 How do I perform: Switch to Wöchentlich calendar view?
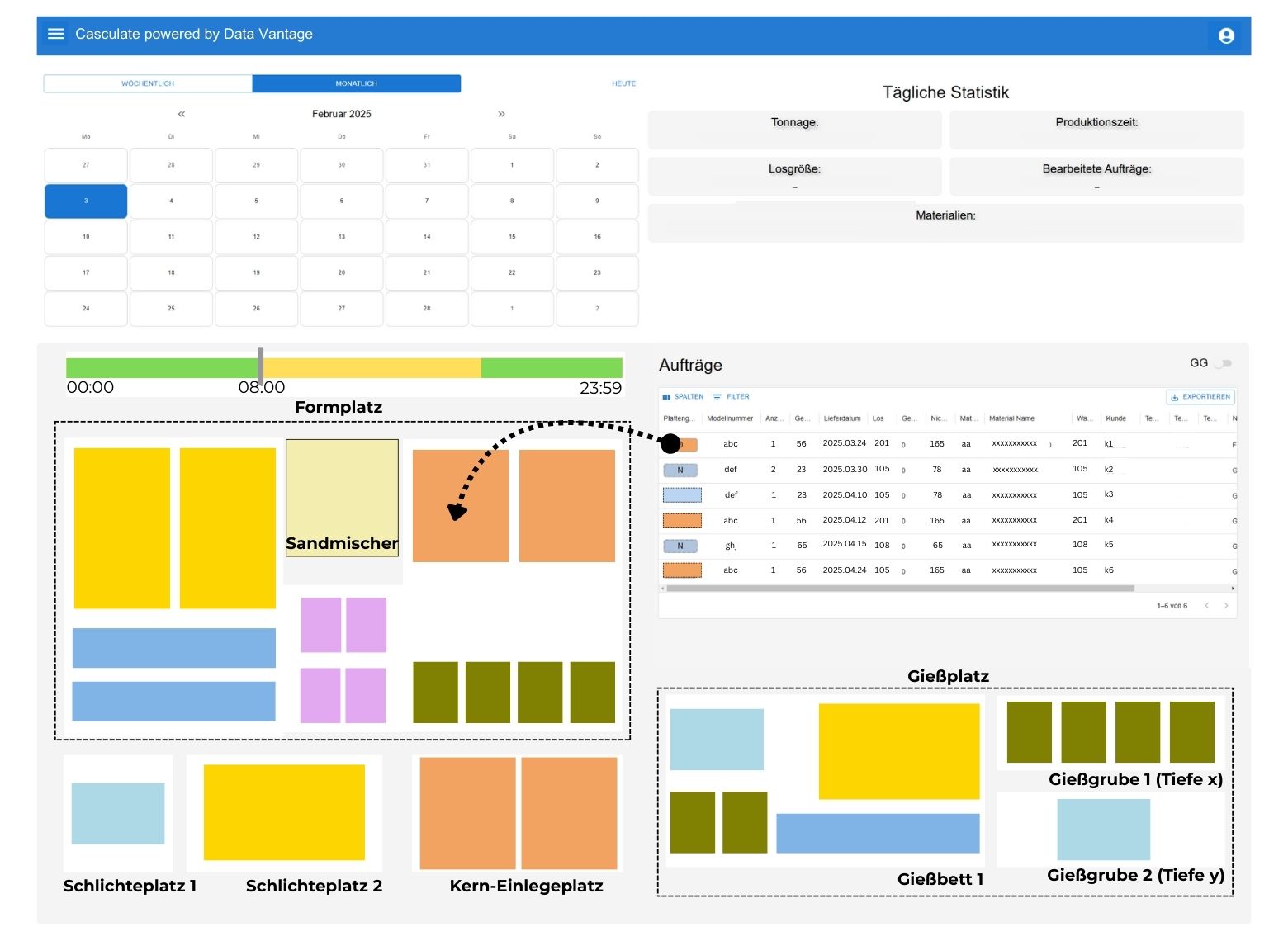[x=148, y=83]
